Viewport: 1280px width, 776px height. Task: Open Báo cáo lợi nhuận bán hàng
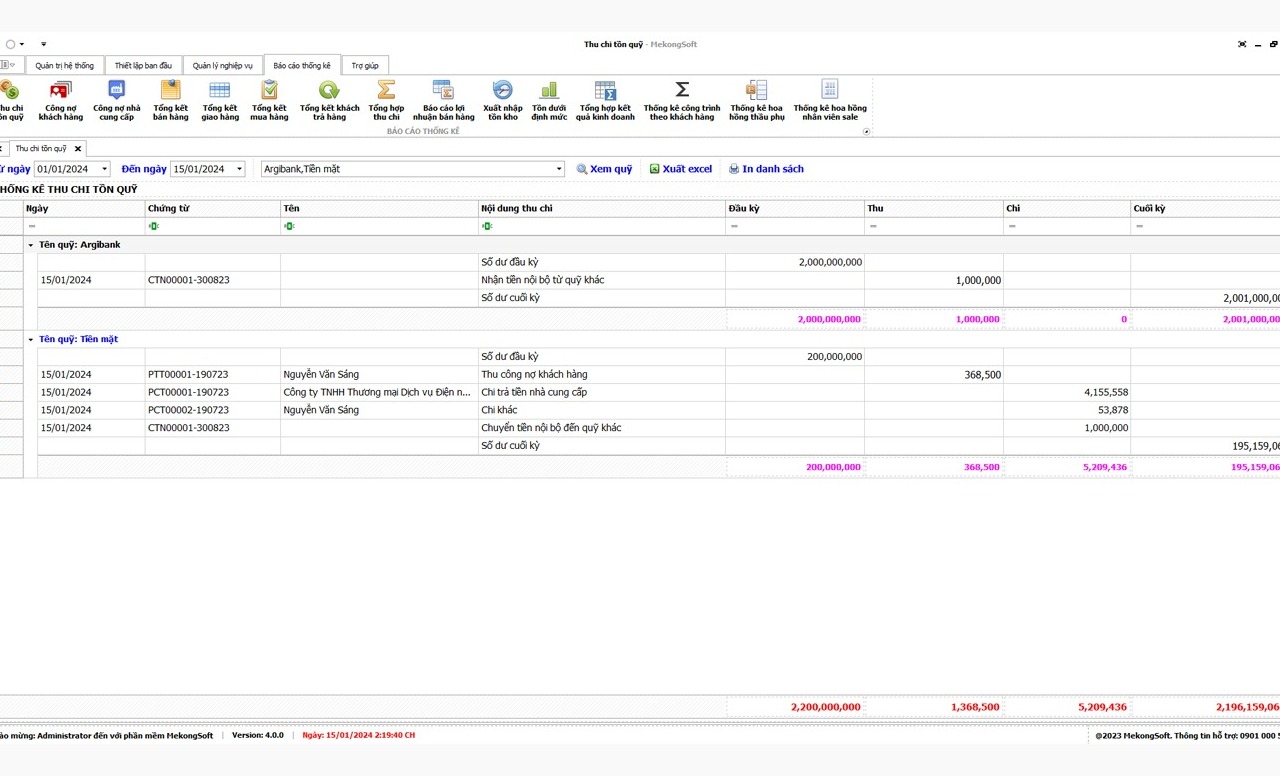tap(443, 101)
